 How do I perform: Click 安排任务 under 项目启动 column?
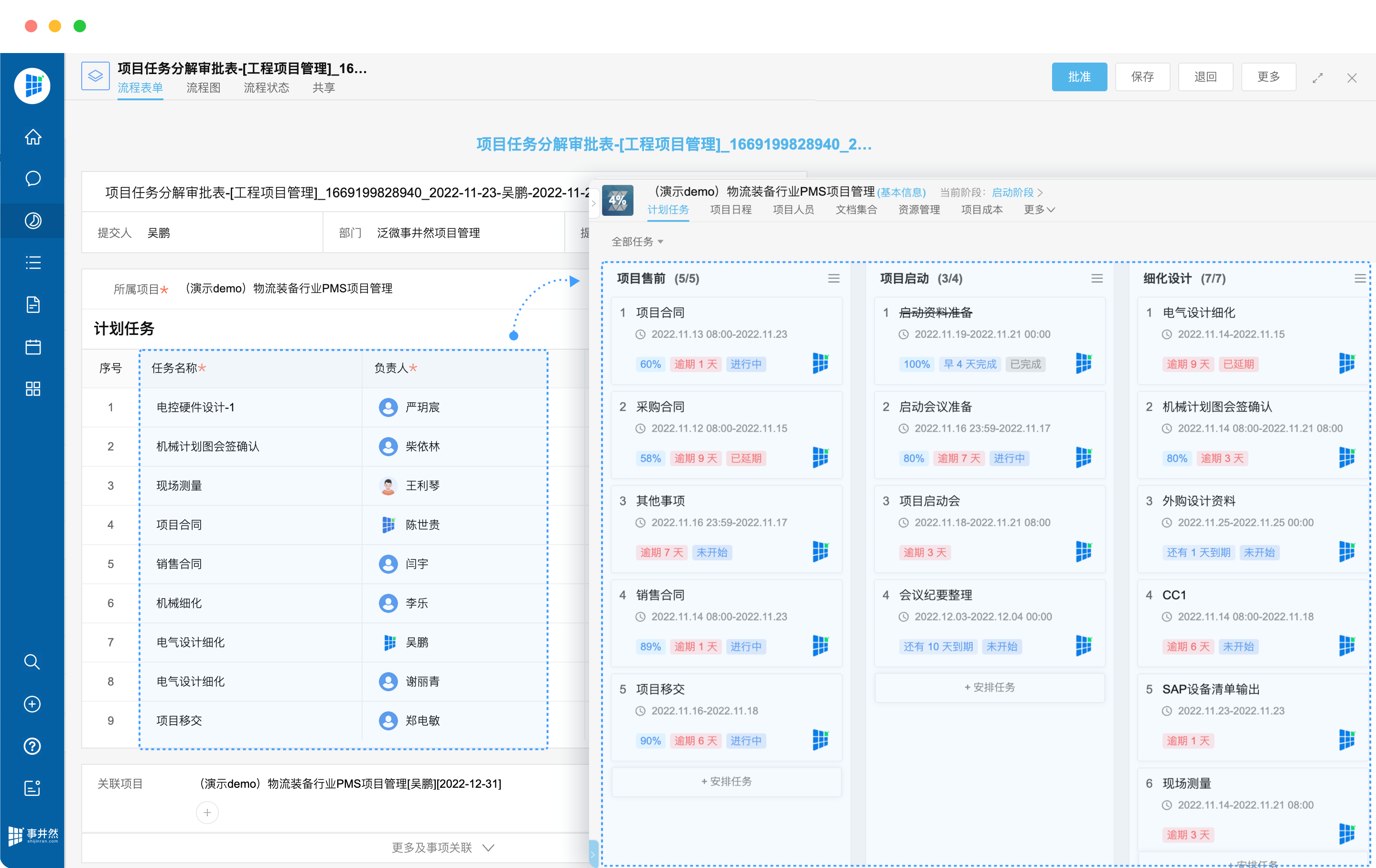989,687
